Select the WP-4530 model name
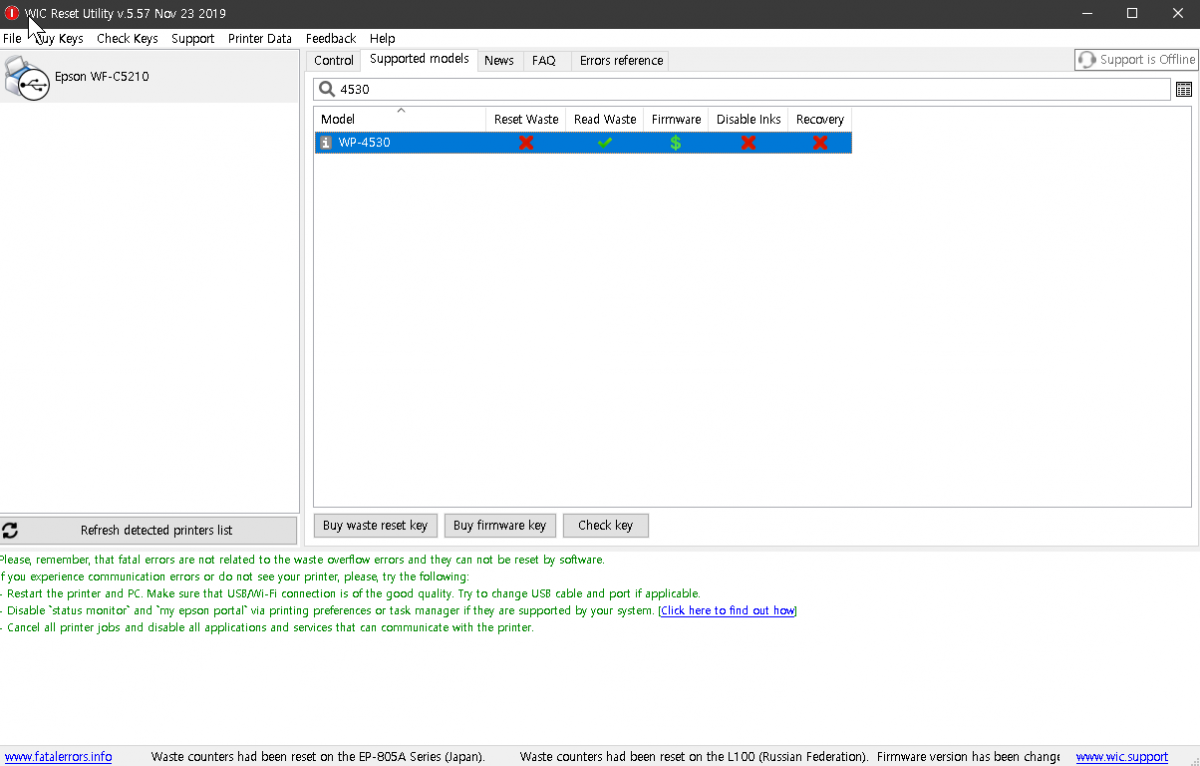The width and height of the screenshot is (1200, 766). 364,143
